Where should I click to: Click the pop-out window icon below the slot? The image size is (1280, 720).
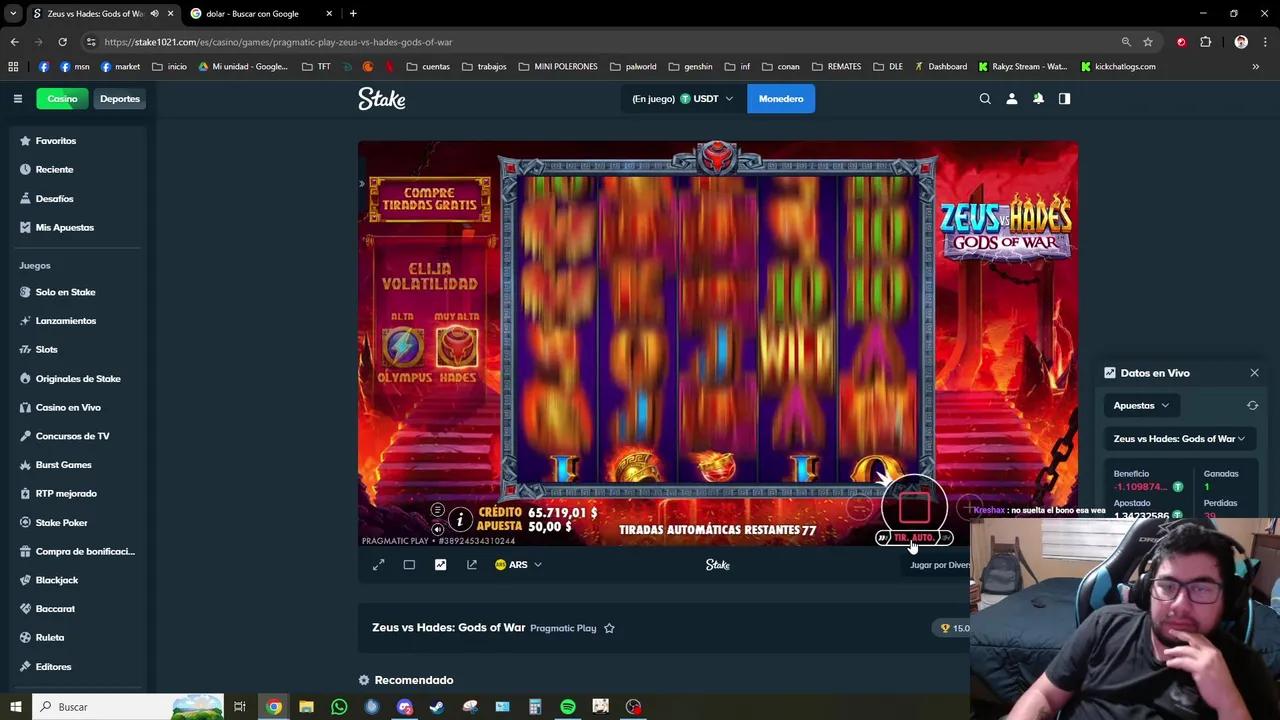point(471,564)
